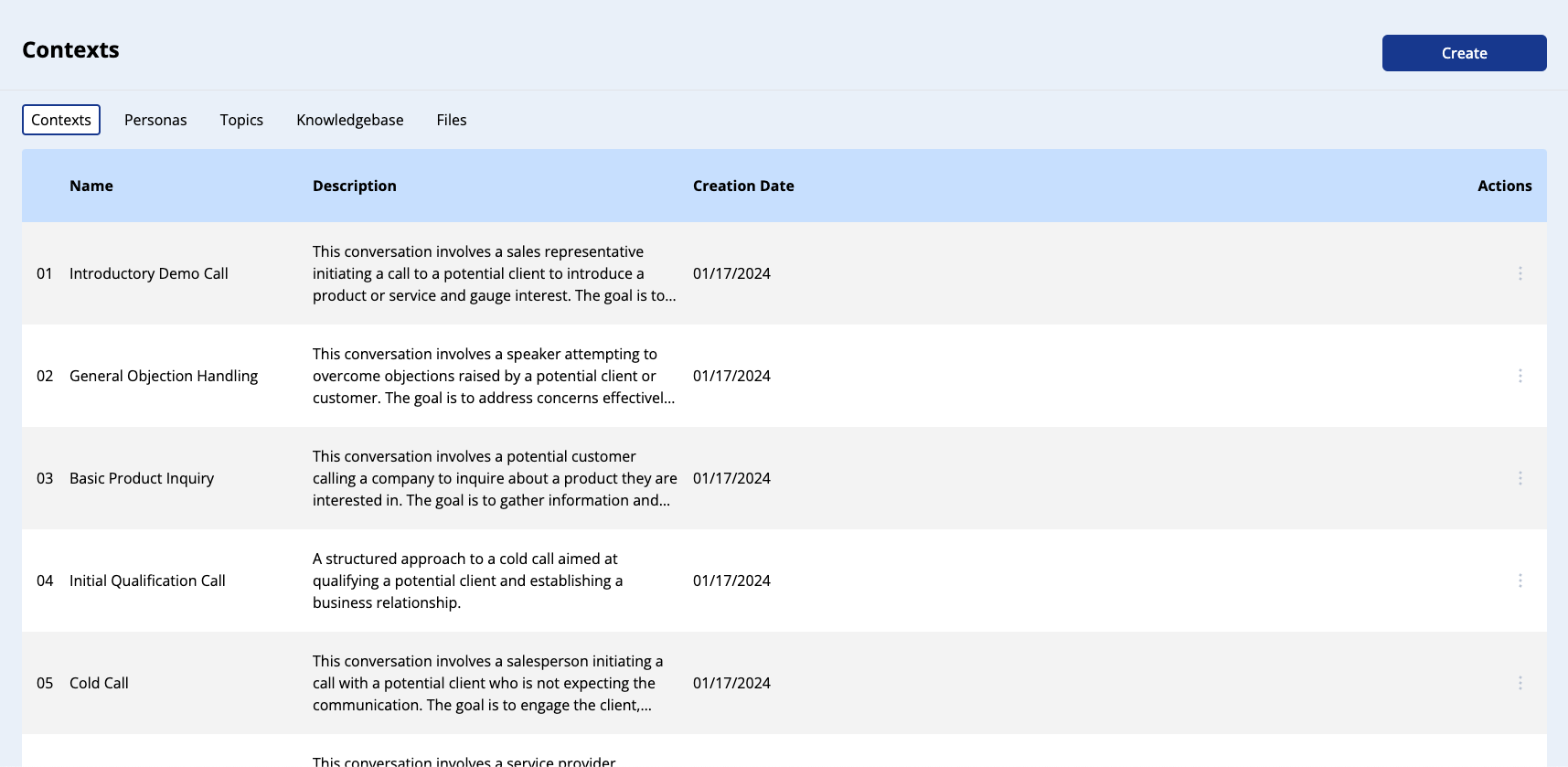This screenshot has width=1568, height=767.
Task: Click Initial Qualification Call entry
Action: [147, 581]
